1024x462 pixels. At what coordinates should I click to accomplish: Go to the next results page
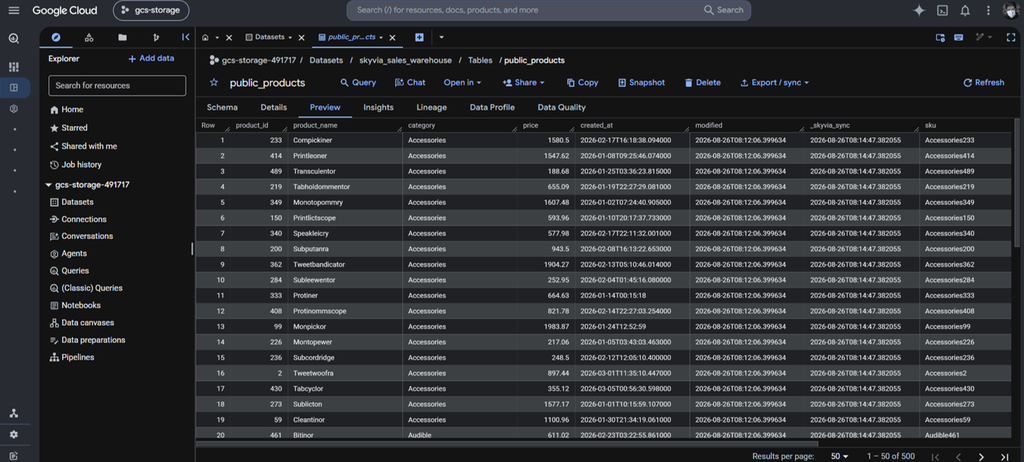coord(981,456)
